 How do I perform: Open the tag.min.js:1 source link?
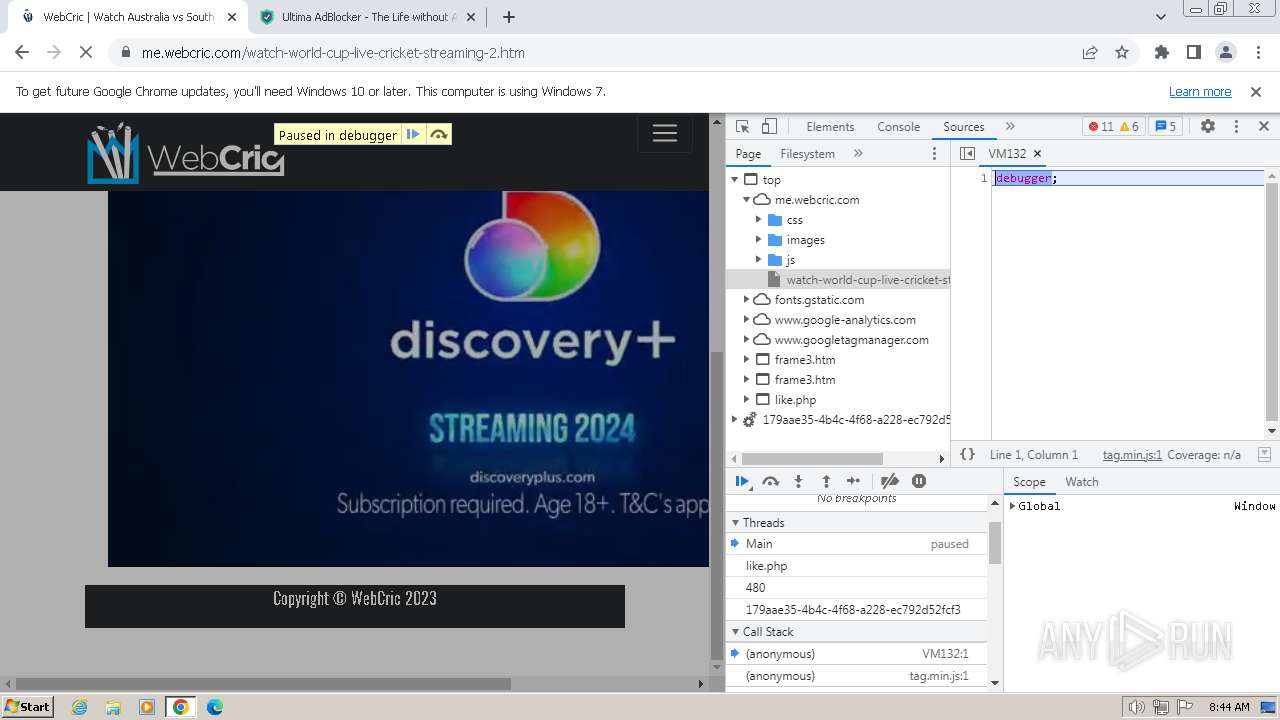pyautogui.click(x=1132, y=454)
